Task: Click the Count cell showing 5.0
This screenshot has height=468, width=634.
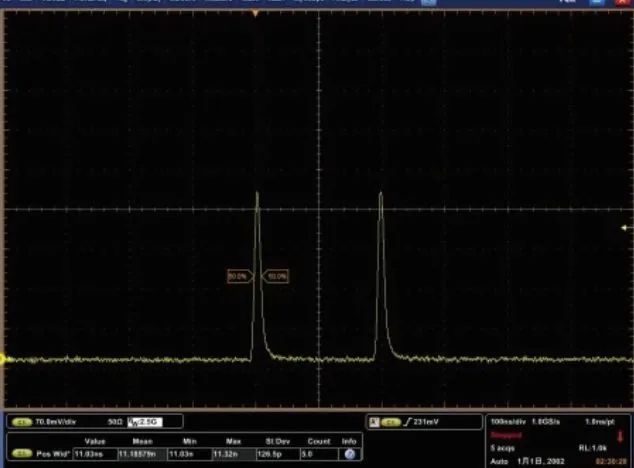Action: 319,454
